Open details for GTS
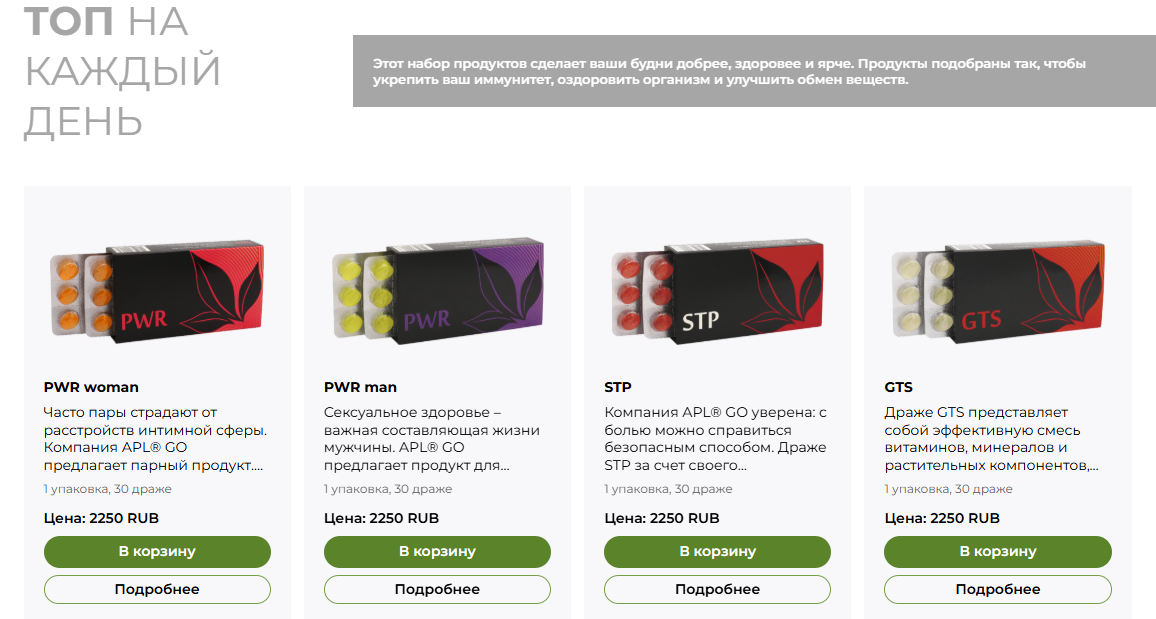This screenshot has height=619, width=1156. [997, 589]
